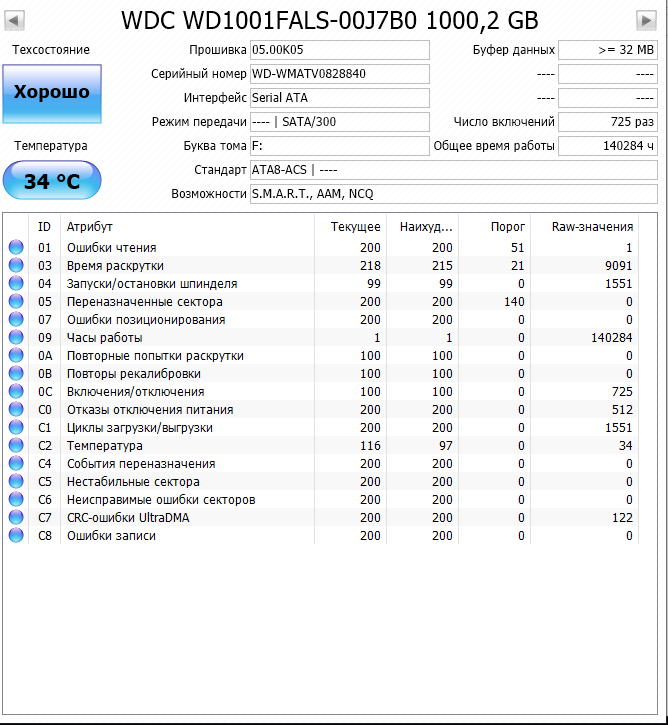Click the Порог column header
The width and height of the screenshot is (668, 725).
pos(508,227)
